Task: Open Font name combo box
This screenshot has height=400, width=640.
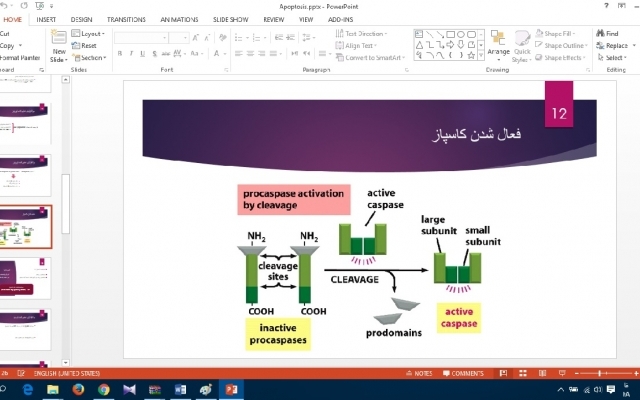Action: coord(141,38)
